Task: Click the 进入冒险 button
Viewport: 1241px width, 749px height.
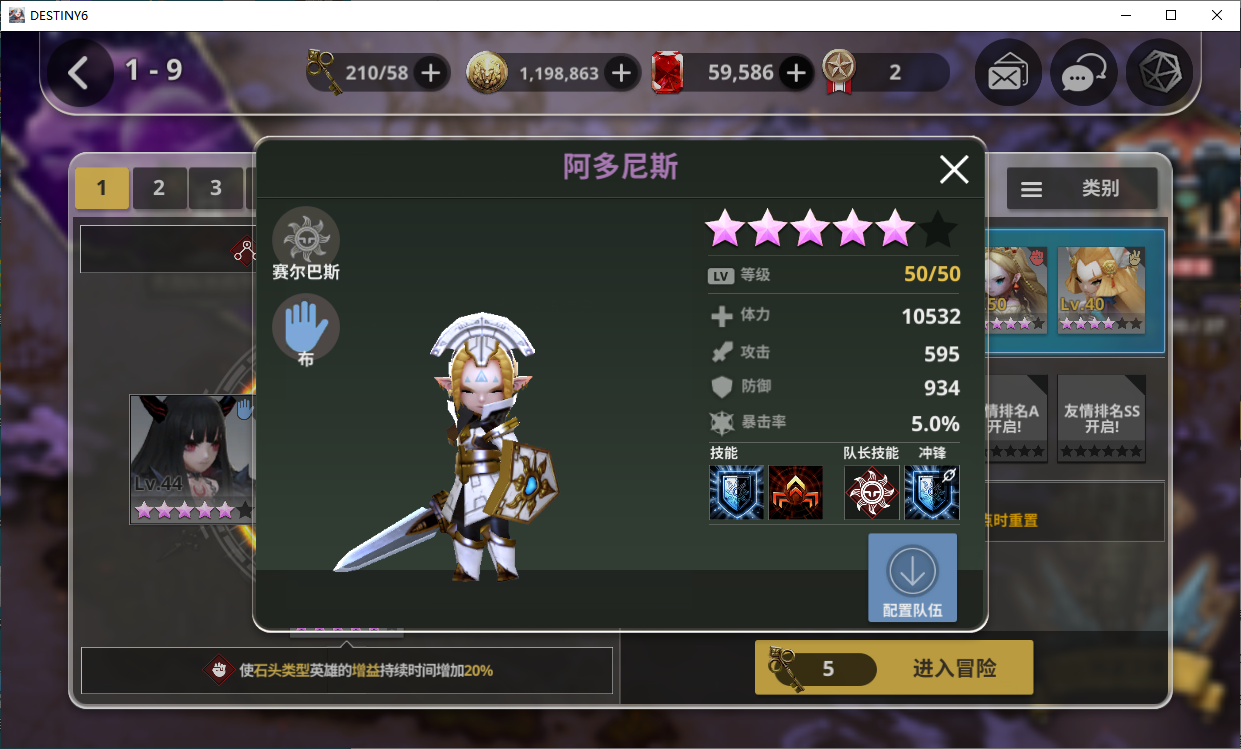Action: (x=894, y=668)
